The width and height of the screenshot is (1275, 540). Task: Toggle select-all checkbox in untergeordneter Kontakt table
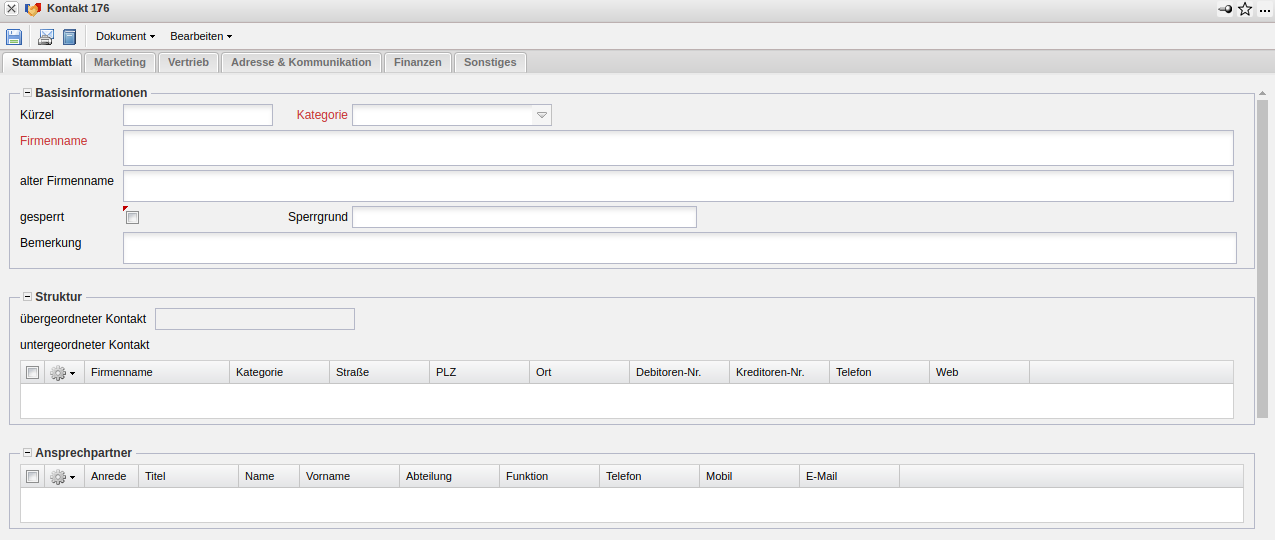(x=33, y=372)
